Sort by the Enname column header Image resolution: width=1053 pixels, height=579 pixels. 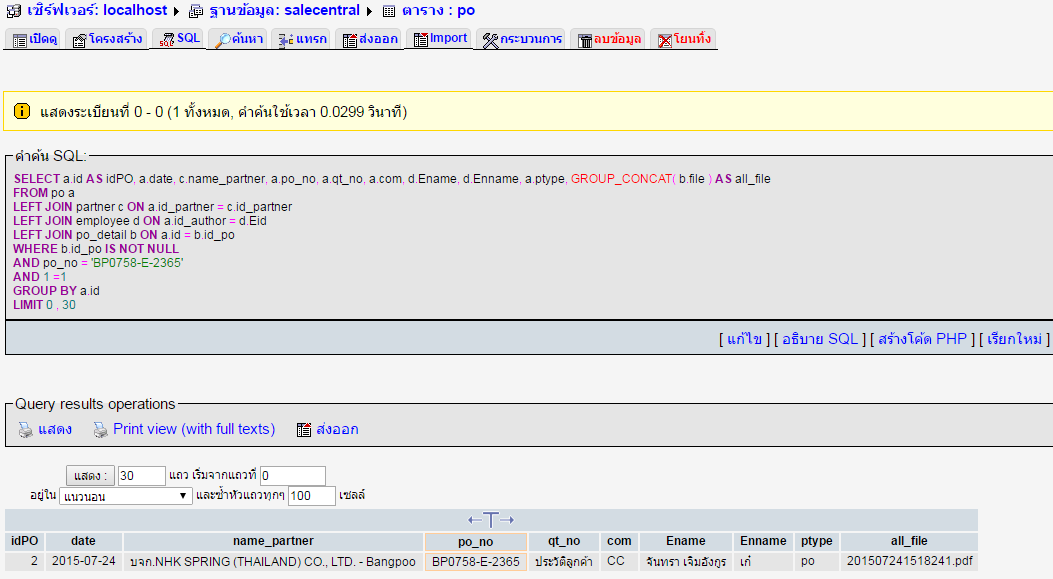click(763, 541)
